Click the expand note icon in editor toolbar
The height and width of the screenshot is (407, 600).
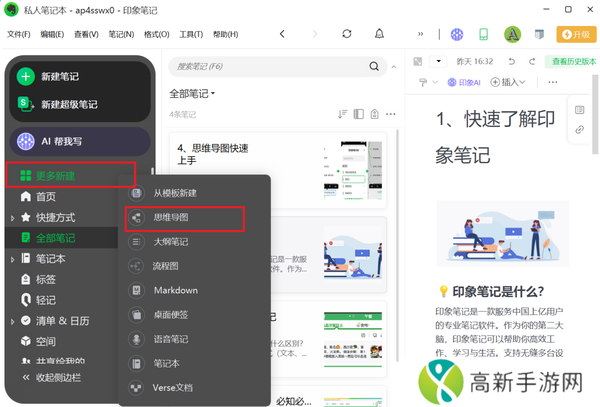coord(418,62)
